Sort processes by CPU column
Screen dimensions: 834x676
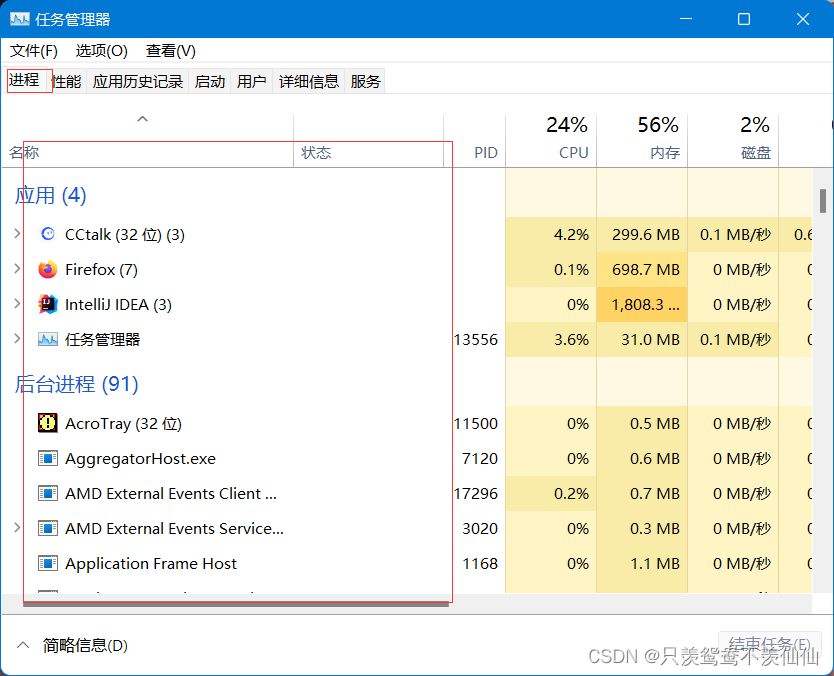coord(567,138)
